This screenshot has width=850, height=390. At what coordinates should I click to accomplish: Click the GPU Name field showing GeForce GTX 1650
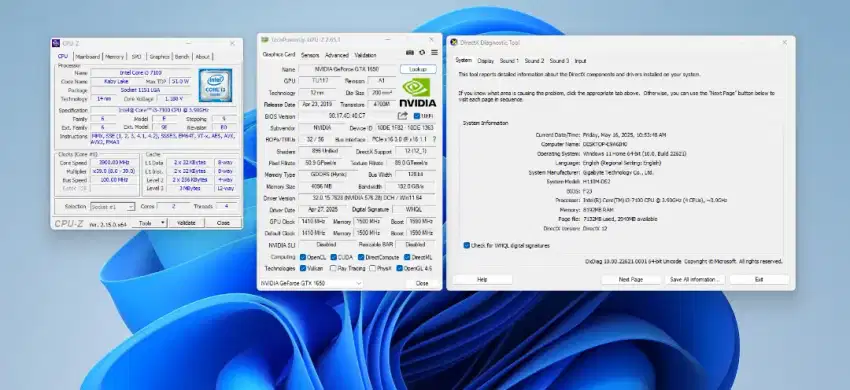point(347,69)
